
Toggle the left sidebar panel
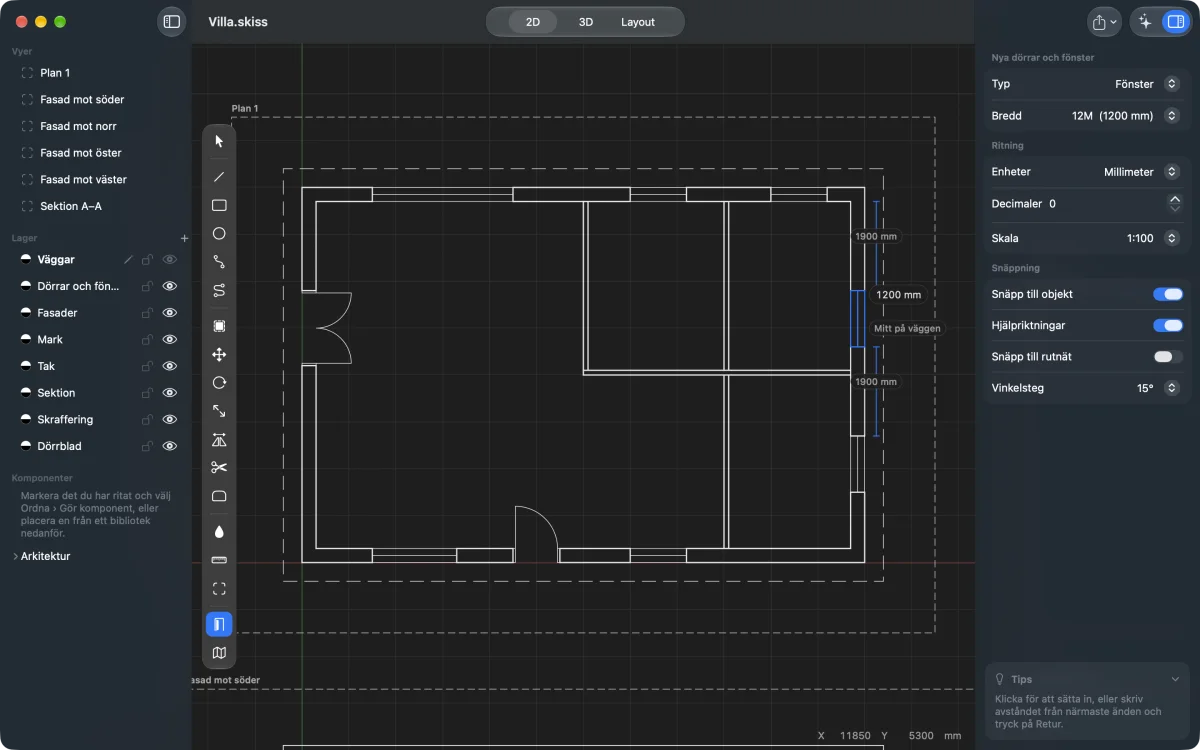172,21
